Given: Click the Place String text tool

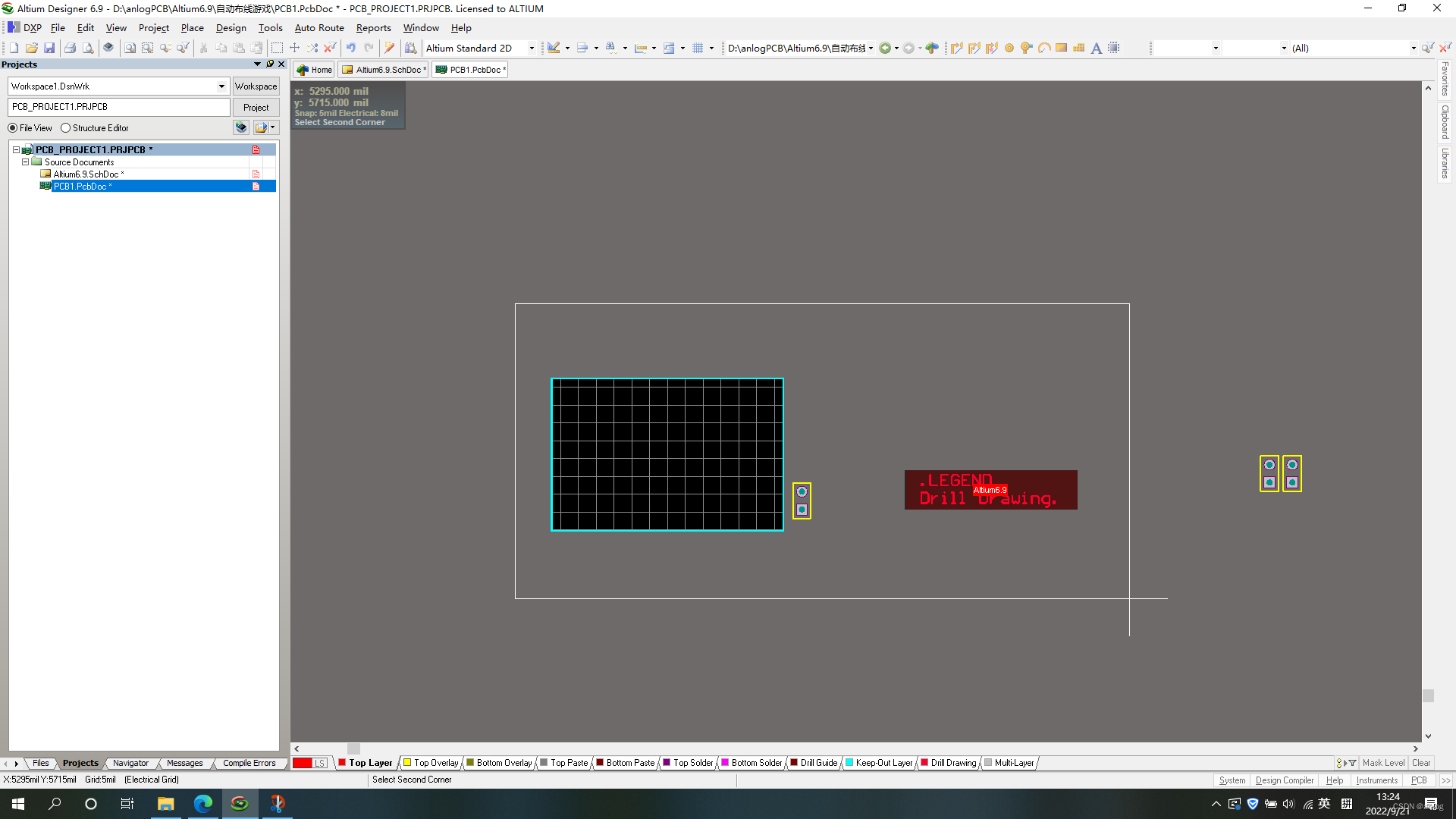Looking at the screenshot, I should coord(1096,48).
